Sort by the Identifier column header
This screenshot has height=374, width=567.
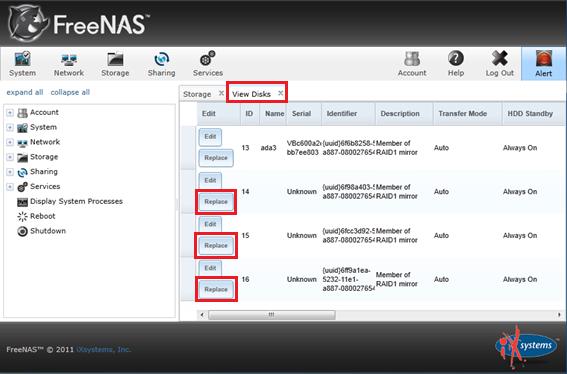pyautogui.click(x=348, y=114)
